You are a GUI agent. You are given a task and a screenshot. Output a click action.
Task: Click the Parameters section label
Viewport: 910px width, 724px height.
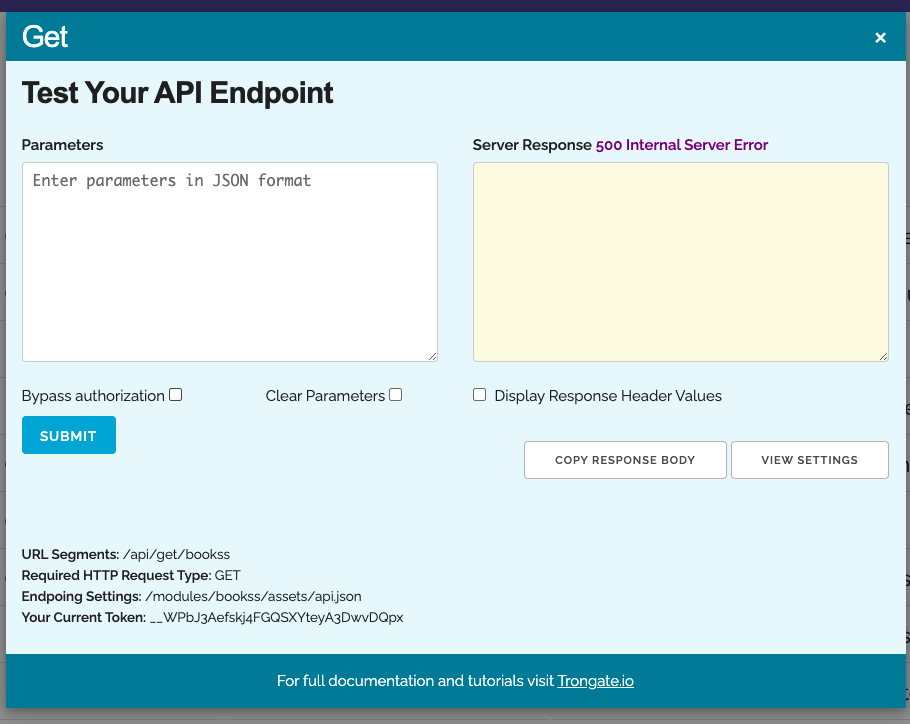62,144
